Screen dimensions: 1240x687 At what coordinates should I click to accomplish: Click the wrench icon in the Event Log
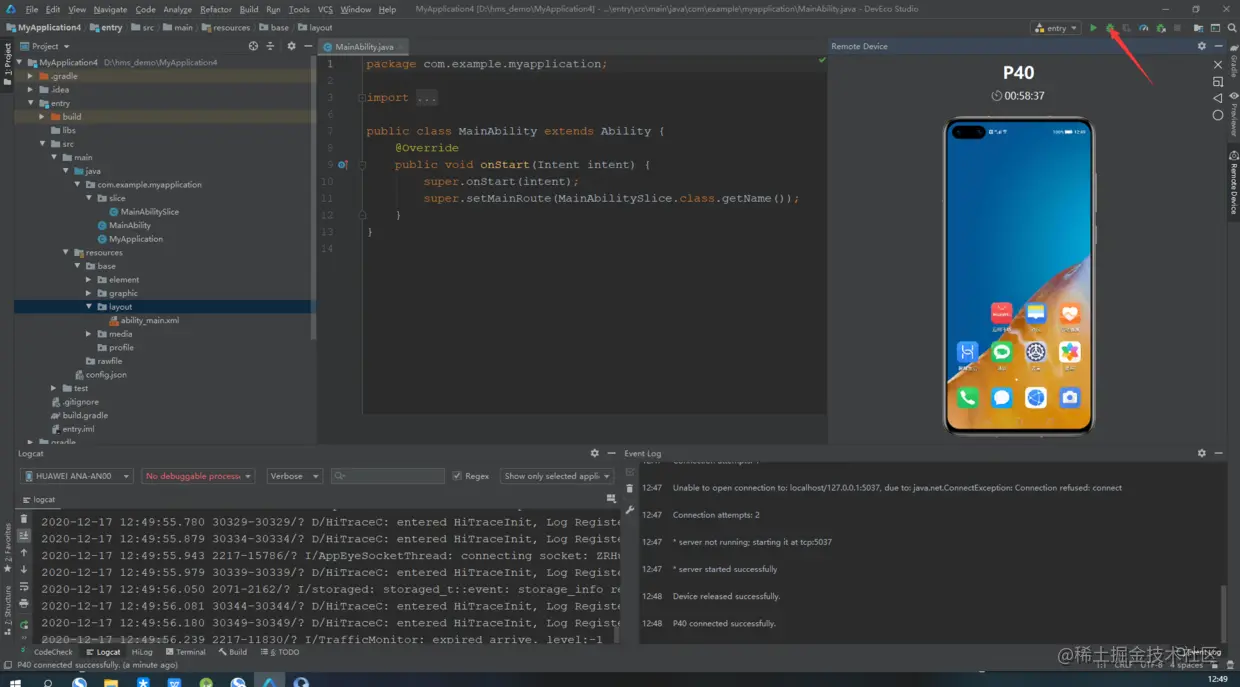630,510
